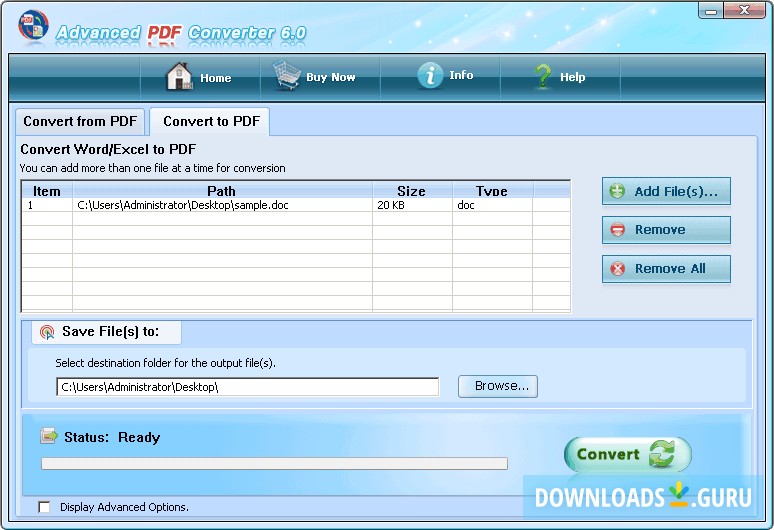Click the Size column header

(x=412, y=191)
